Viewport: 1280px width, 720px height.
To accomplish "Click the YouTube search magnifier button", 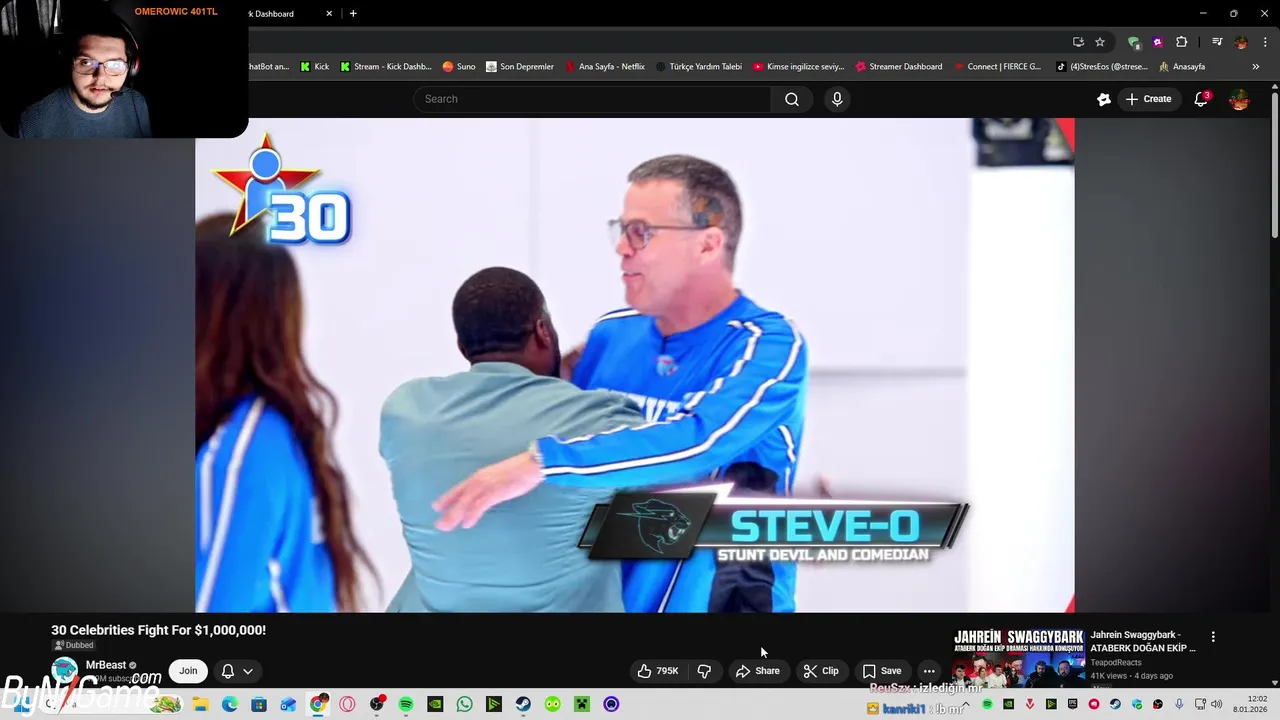I will point(791,99).
